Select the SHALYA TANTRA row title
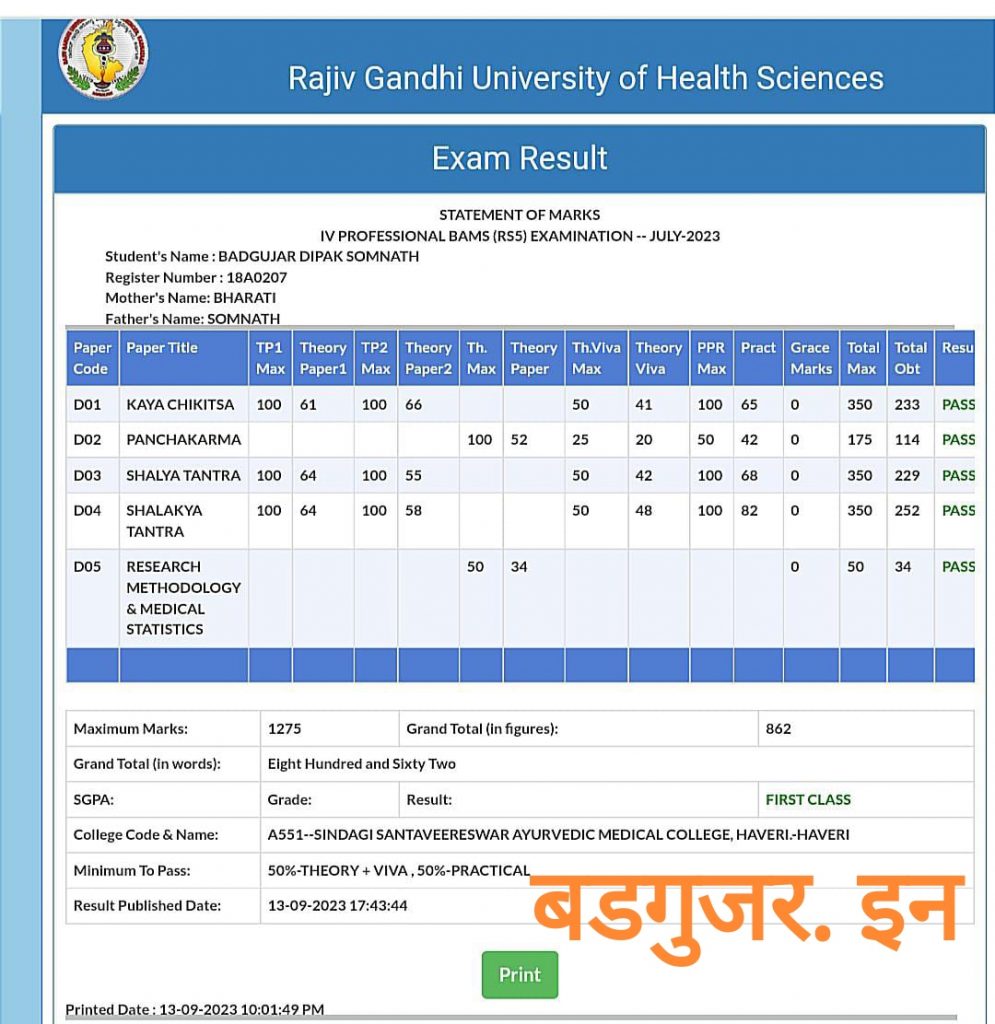The image size is (995, 1024). 183,476
